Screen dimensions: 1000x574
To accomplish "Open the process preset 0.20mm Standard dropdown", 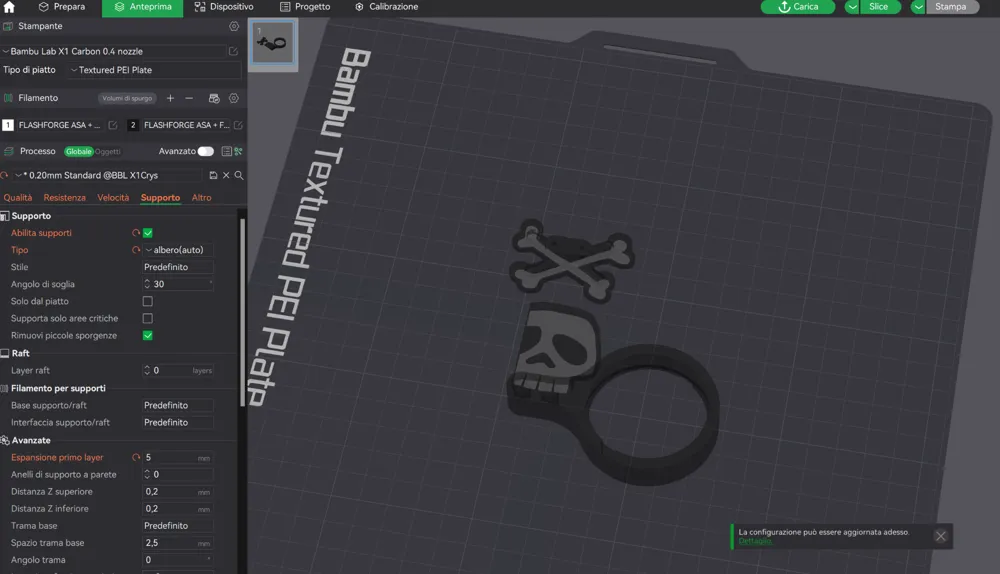I will click(x=108, y=175).
